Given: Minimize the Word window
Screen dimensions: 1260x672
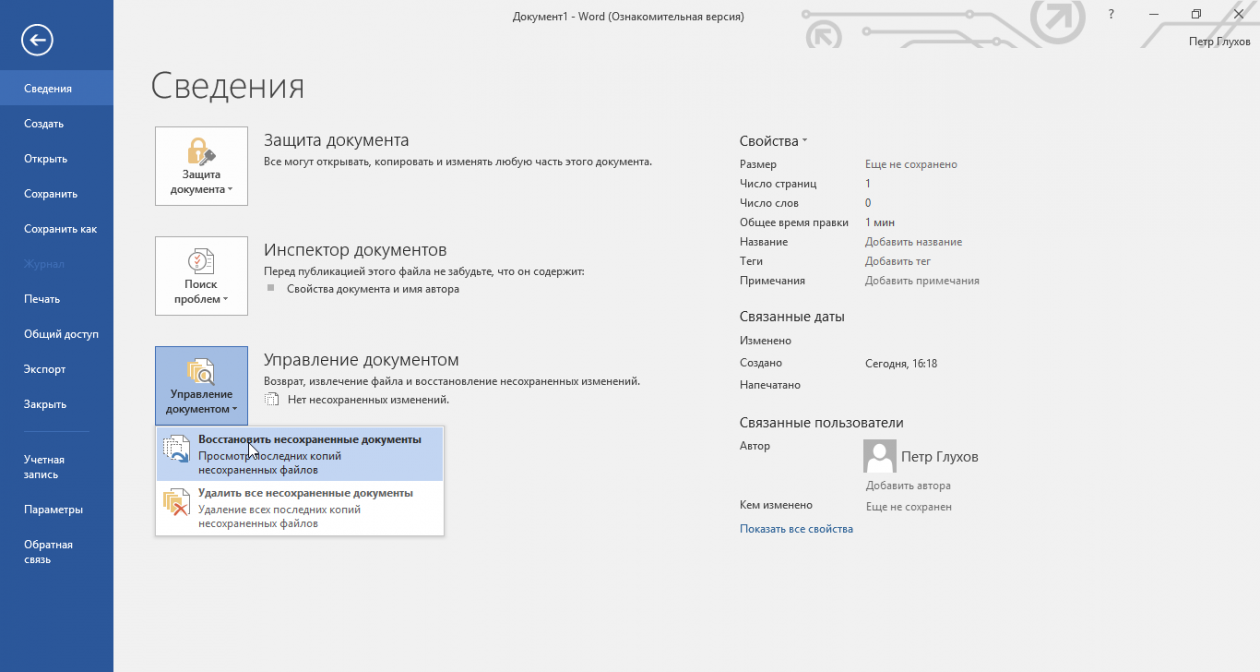Looking at the screenshot, I should pos(1154,14).
